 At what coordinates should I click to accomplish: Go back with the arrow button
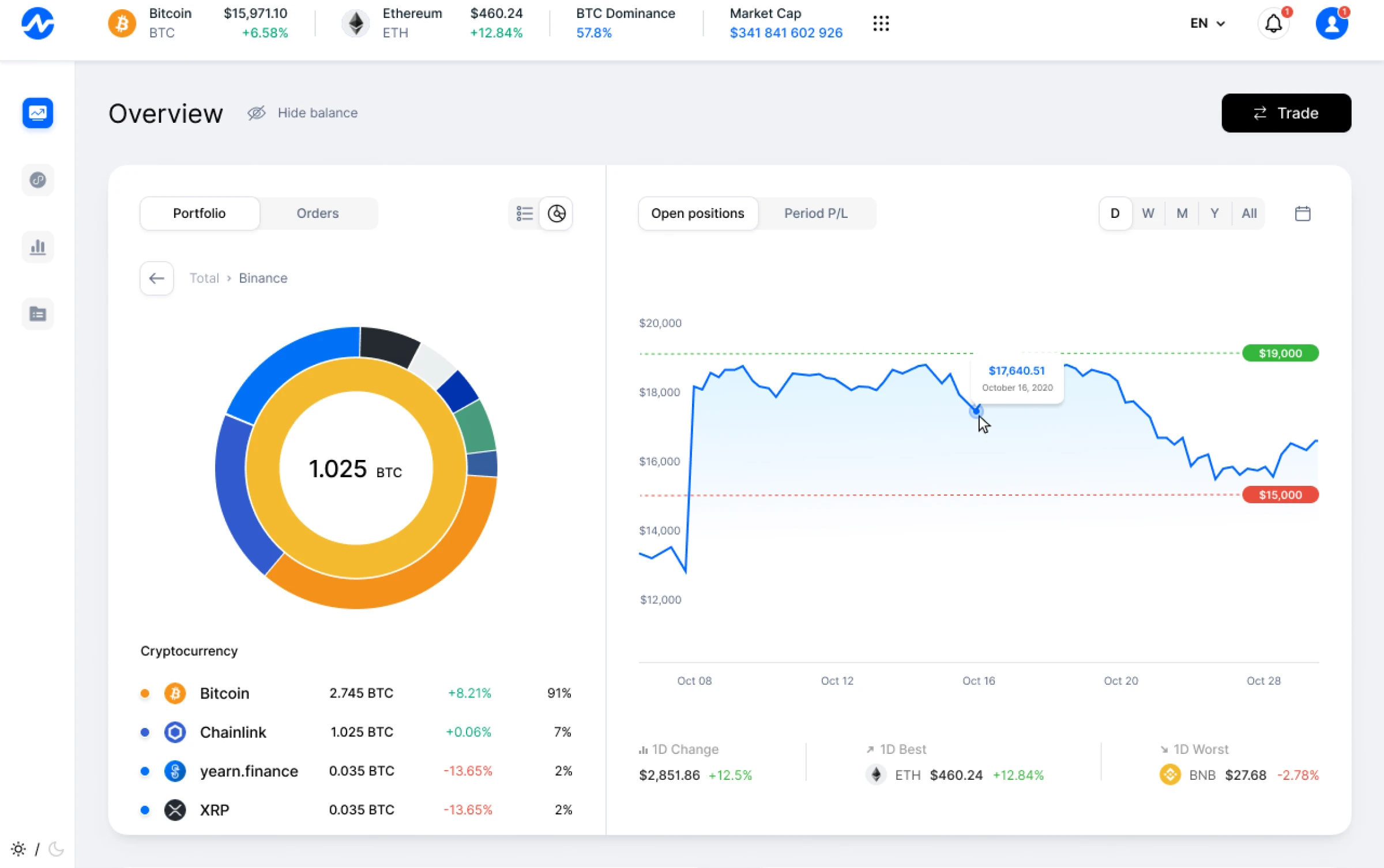[156, 278]
